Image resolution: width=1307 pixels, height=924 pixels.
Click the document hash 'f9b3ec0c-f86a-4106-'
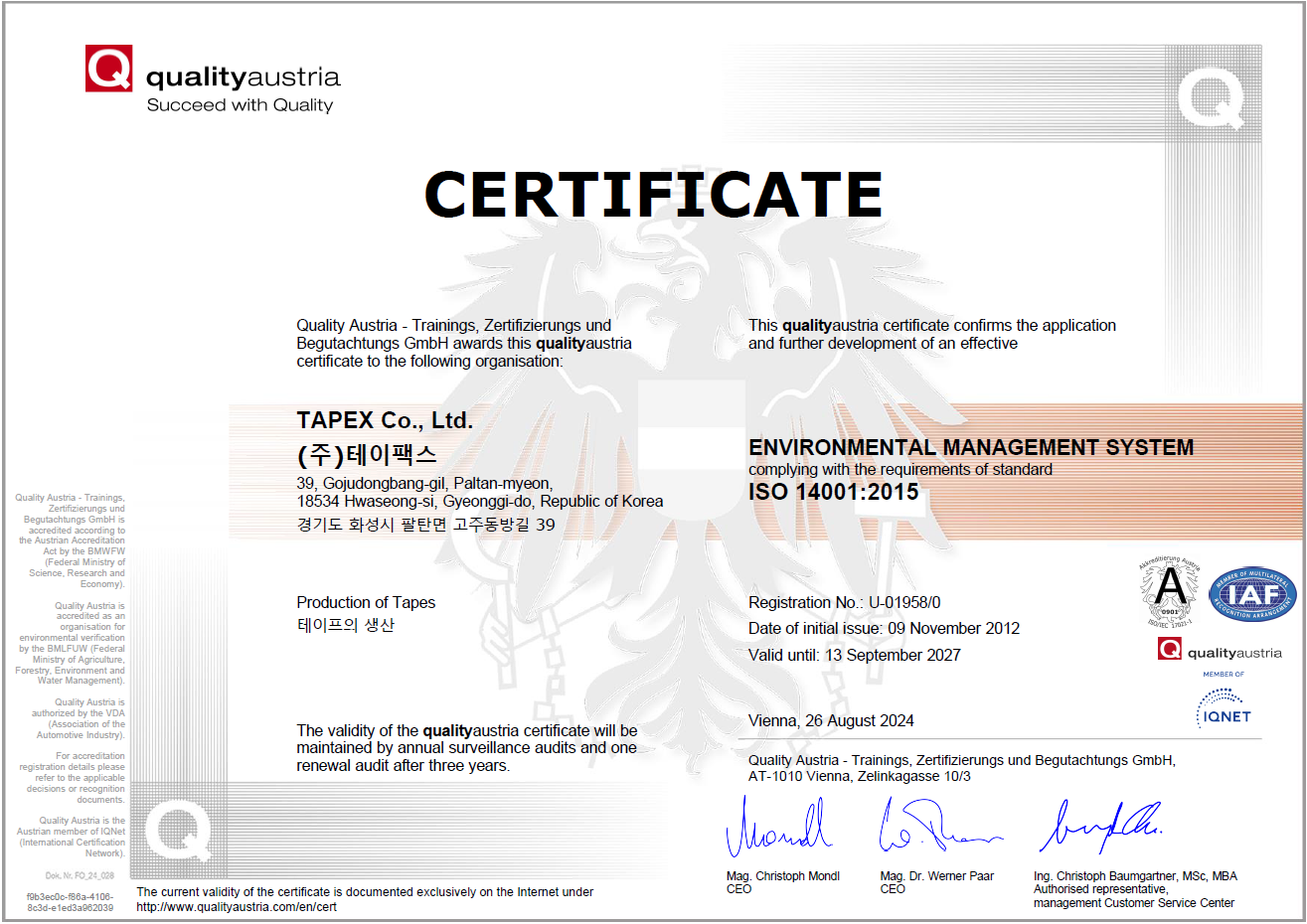[x=71, y=897]
